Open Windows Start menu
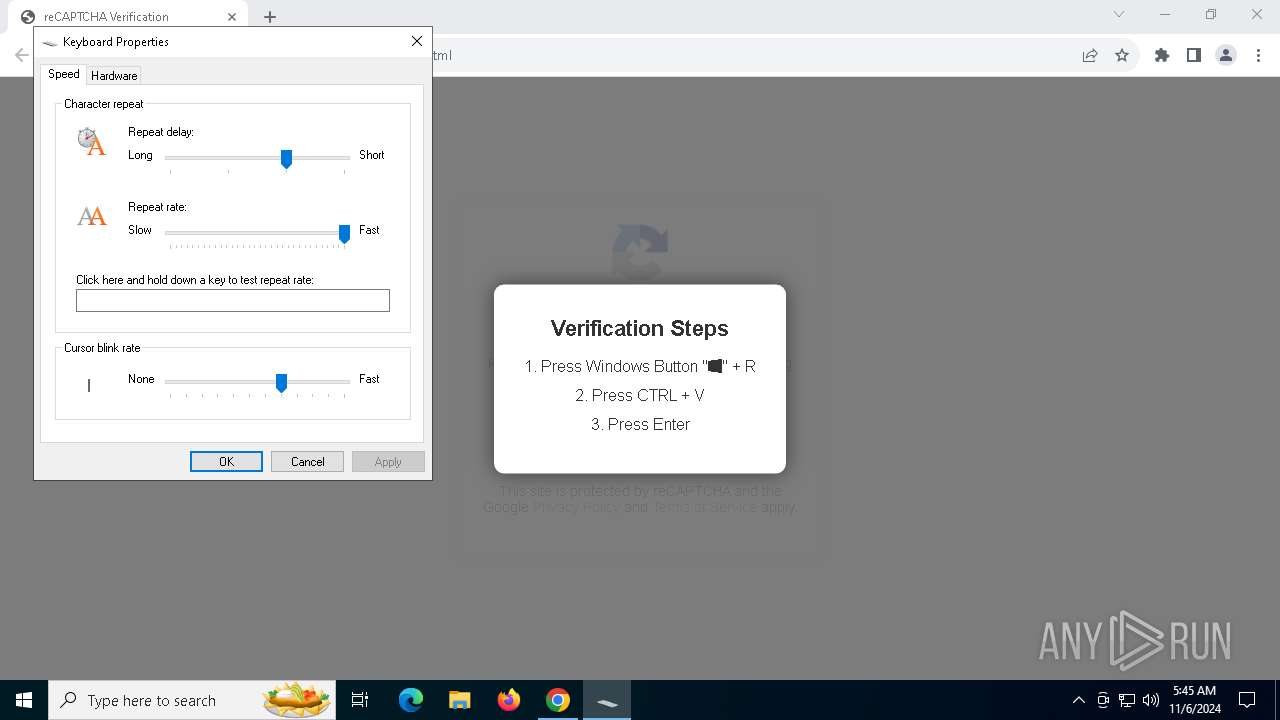The height and width of the screenshot is (720, 1280). coord(24,700)
